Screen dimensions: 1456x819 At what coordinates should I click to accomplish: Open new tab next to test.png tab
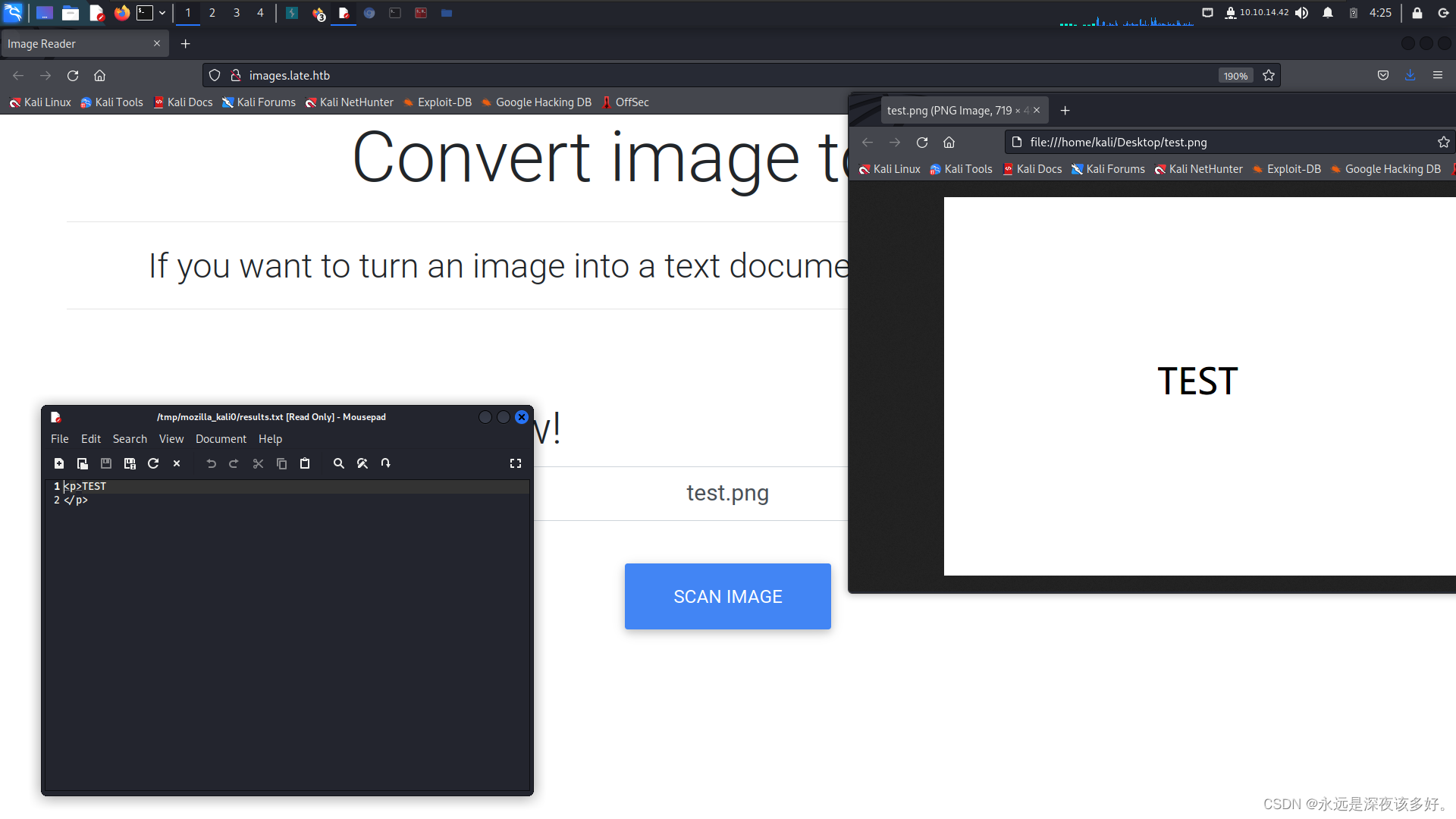click(1065, 111)
